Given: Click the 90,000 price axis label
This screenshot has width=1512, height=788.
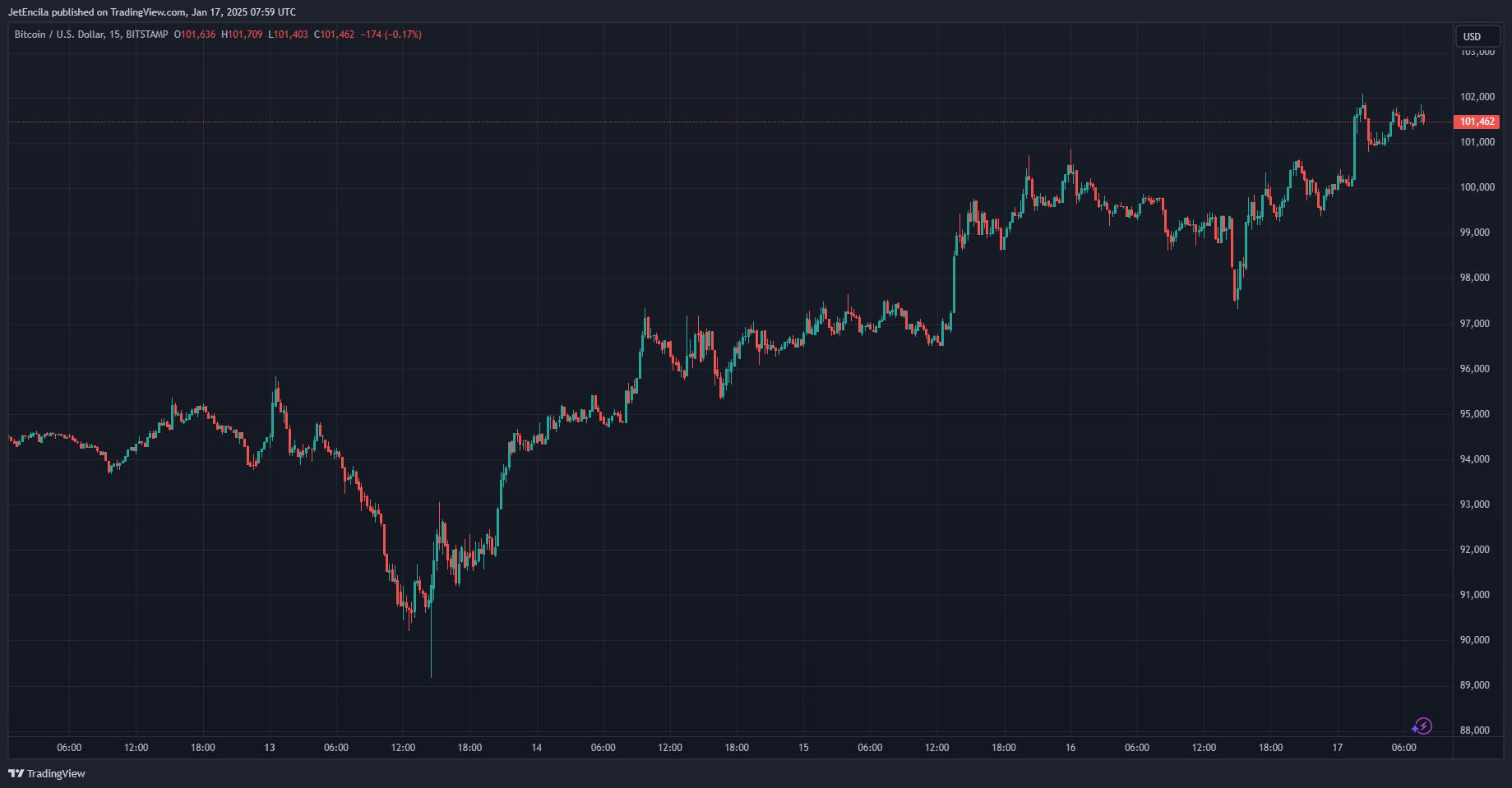Looking at the screenshot, I should tap(1475, 640).
